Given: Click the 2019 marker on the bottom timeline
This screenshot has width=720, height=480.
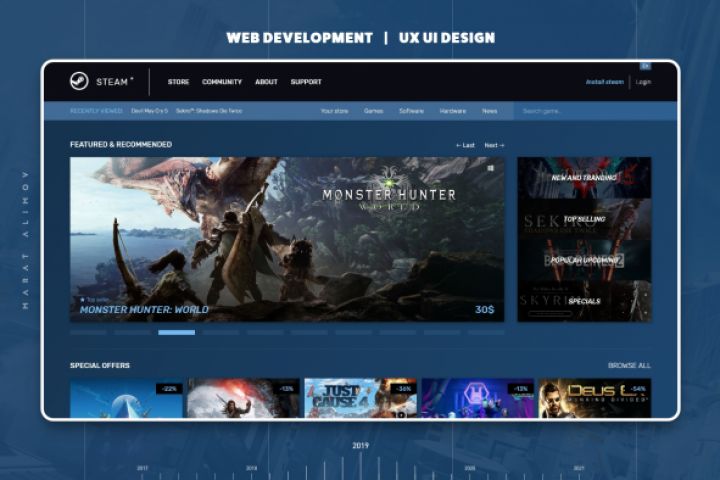Looking at the screenshot, I should click(x=360, y=445).
